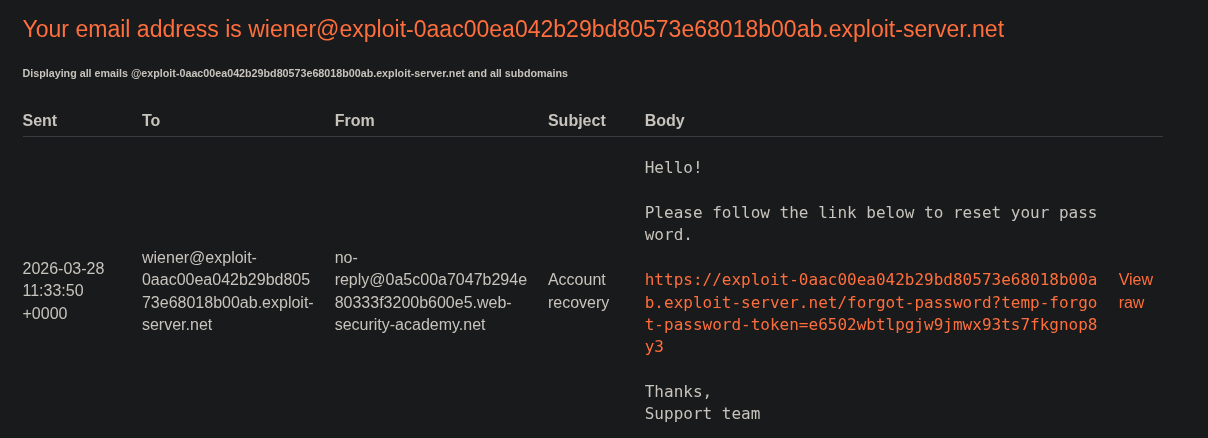Click the wiener@exploit recipient address cell

click(227, 291)
